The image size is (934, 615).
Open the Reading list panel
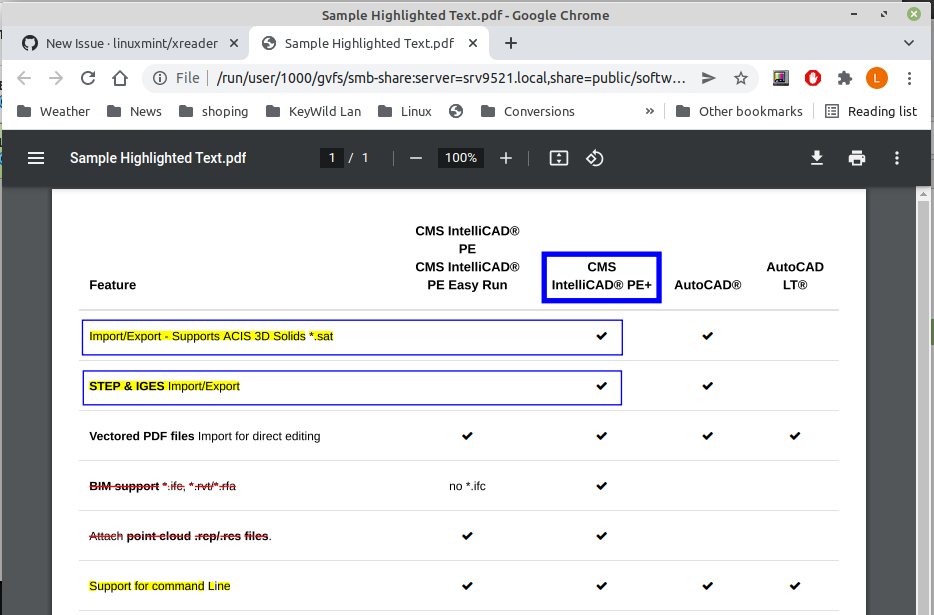click(x=871, y=111)
